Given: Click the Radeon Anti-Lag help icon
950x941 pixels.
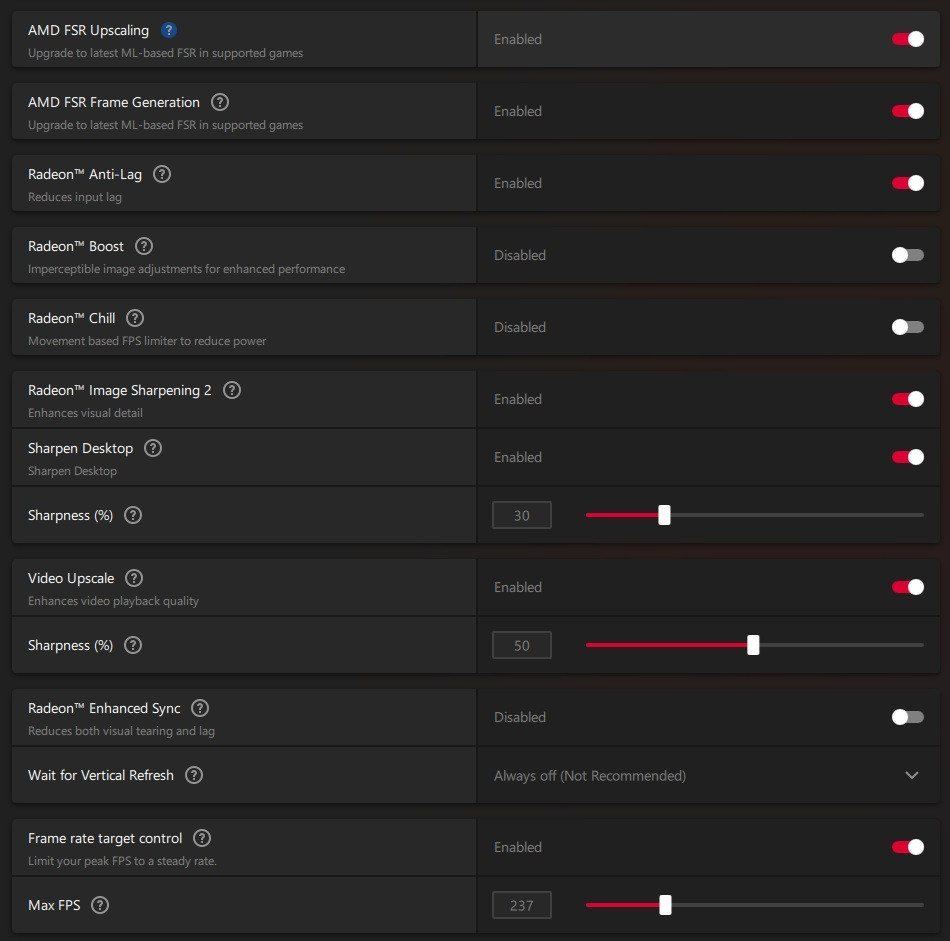Looking at the screenshot, I should coord(162,174).
